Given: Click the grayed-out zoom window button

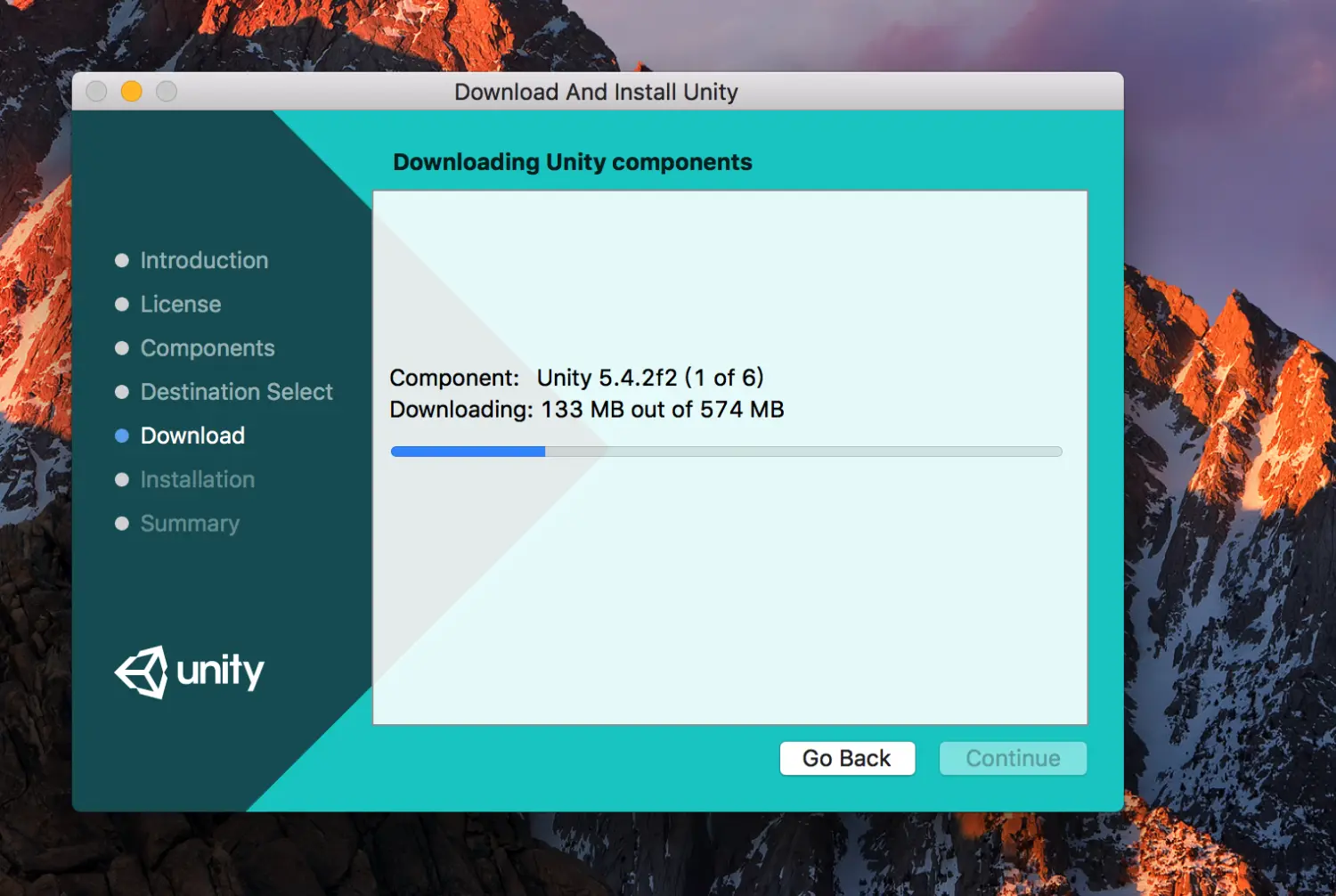Looking at the screenshot, I should 167,91.
